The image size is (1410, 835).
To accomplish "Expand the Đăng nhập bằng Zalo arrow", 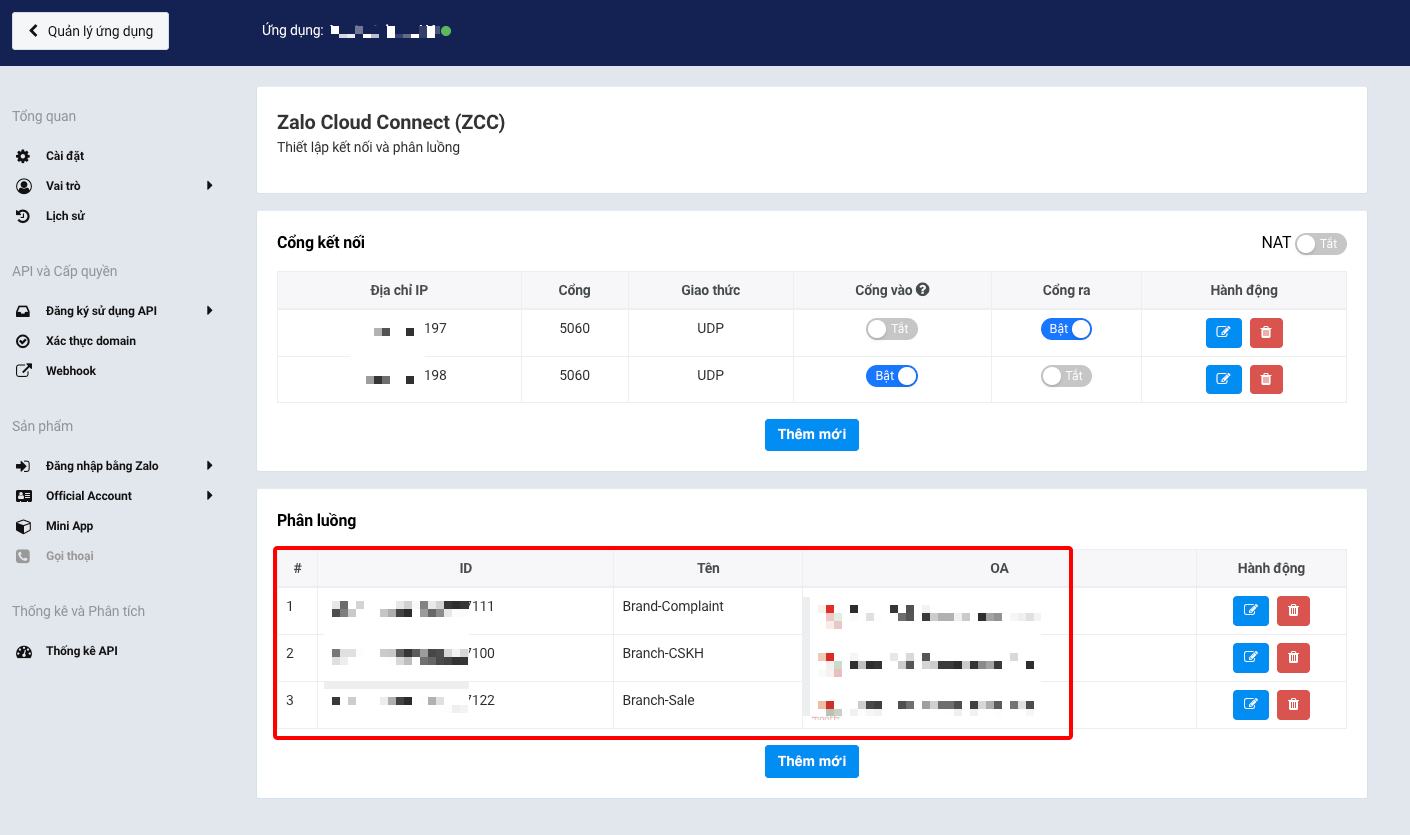I will click(210, 466).
